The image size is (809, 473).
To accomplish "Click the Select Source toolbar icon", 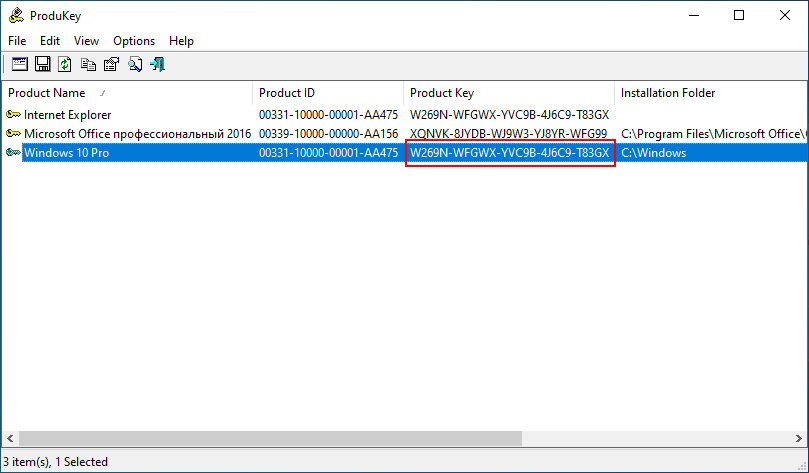I will (19, 64).
